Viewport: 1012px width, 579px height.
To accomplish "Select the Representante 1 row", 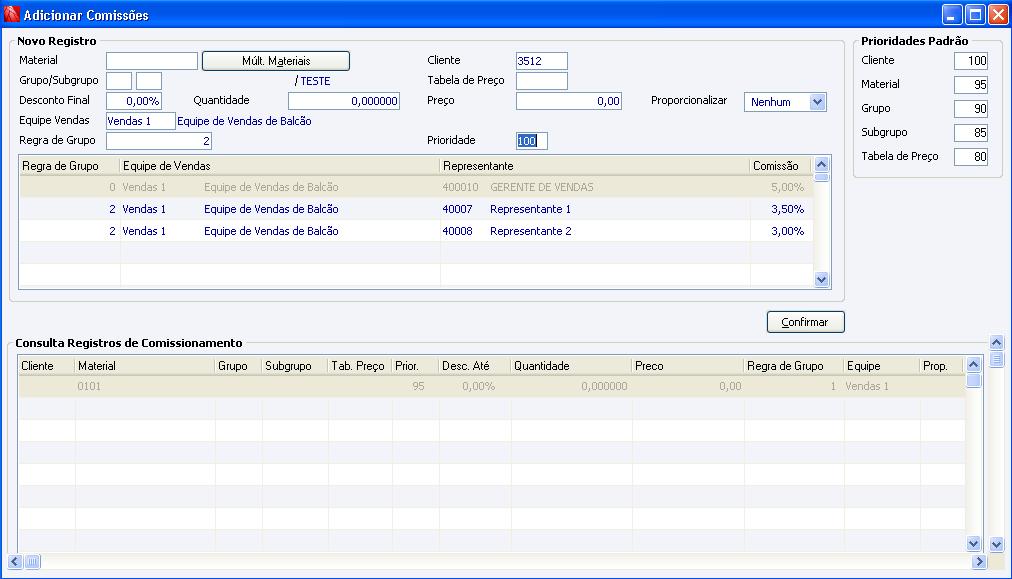I will (x=416, y=209).
